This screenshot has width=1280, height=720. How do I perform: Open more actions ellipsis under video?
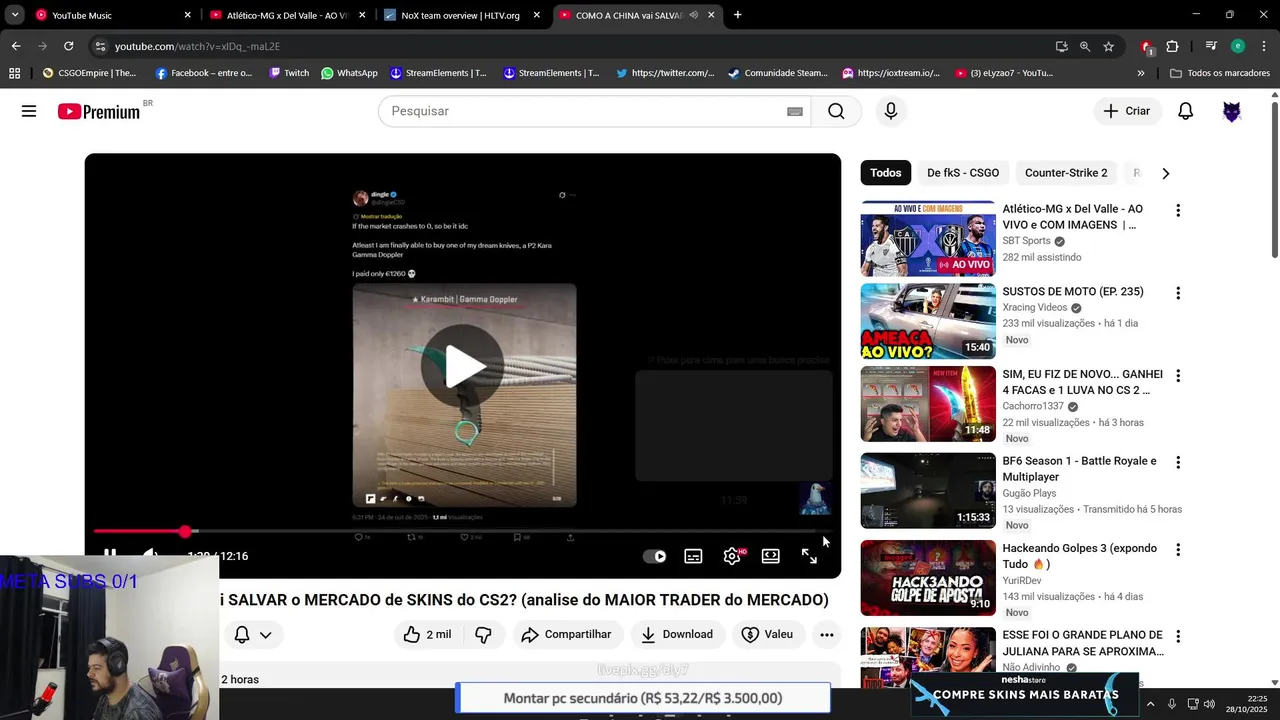pyautogui.click(x=826, y=634)
